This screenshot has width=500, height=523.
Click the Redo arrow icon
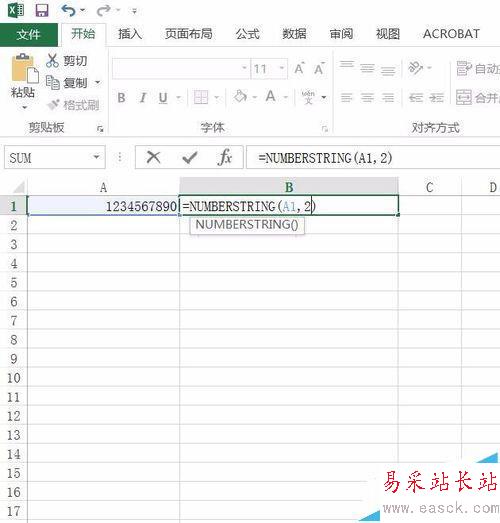pyautogui.click(x=103, y=10)
